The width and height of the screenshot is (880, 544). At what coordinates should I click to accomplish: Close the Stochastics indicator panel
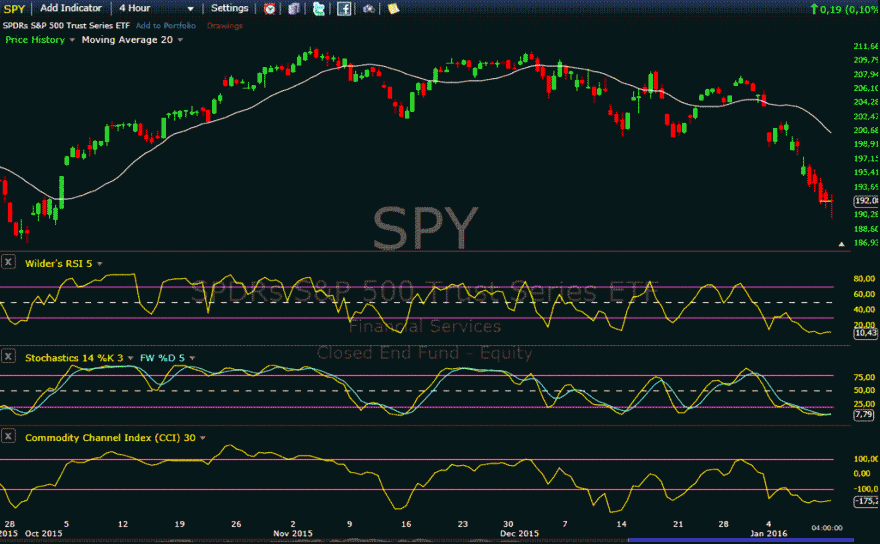tap(8, 356)
